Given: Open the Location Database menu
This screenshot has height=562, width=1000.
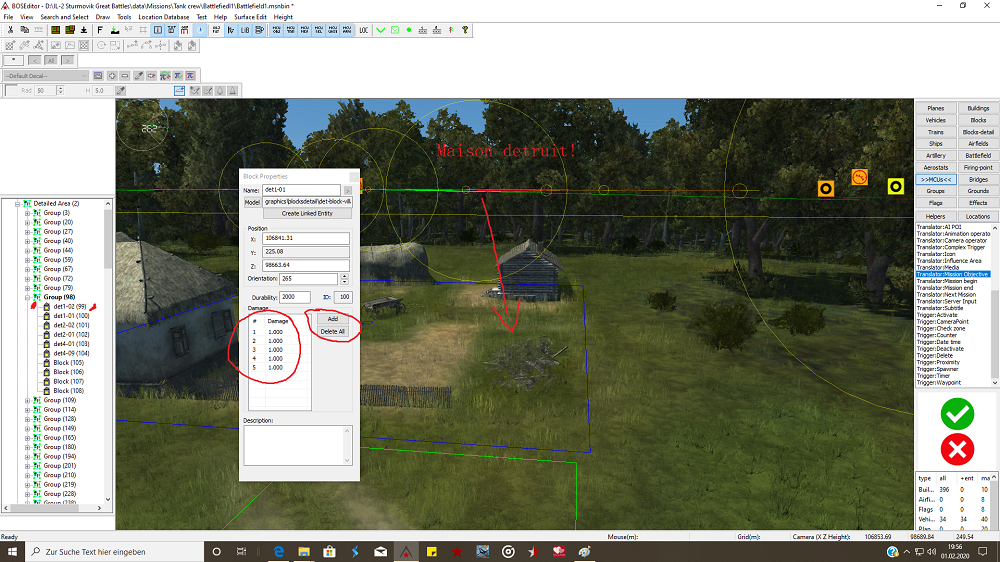Looking at the screenshot, I should coord(163,17).
